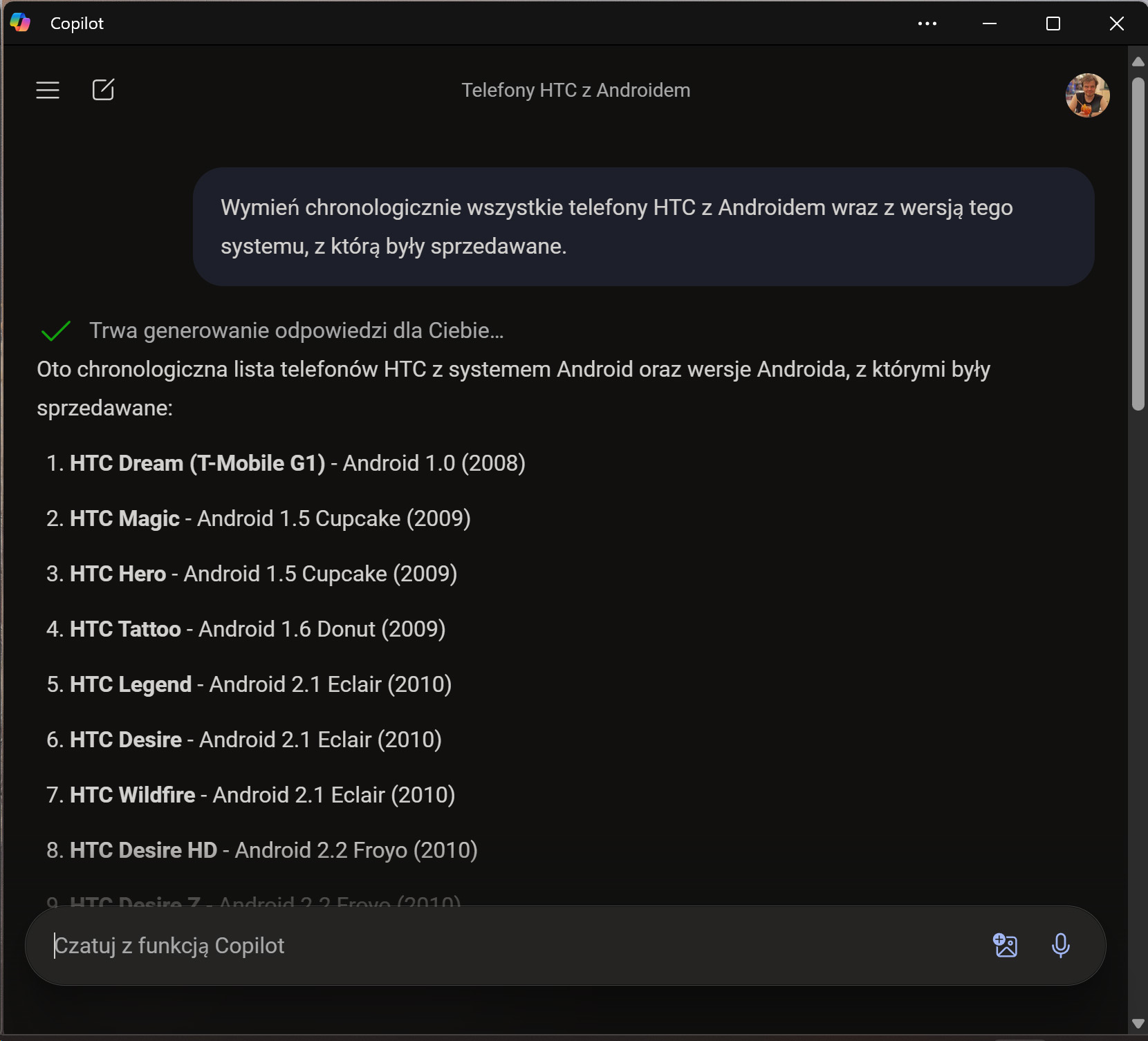Activate the microphone voice input
The width and height of the screenshot is (1148, 1041).
coord(1060,945)
